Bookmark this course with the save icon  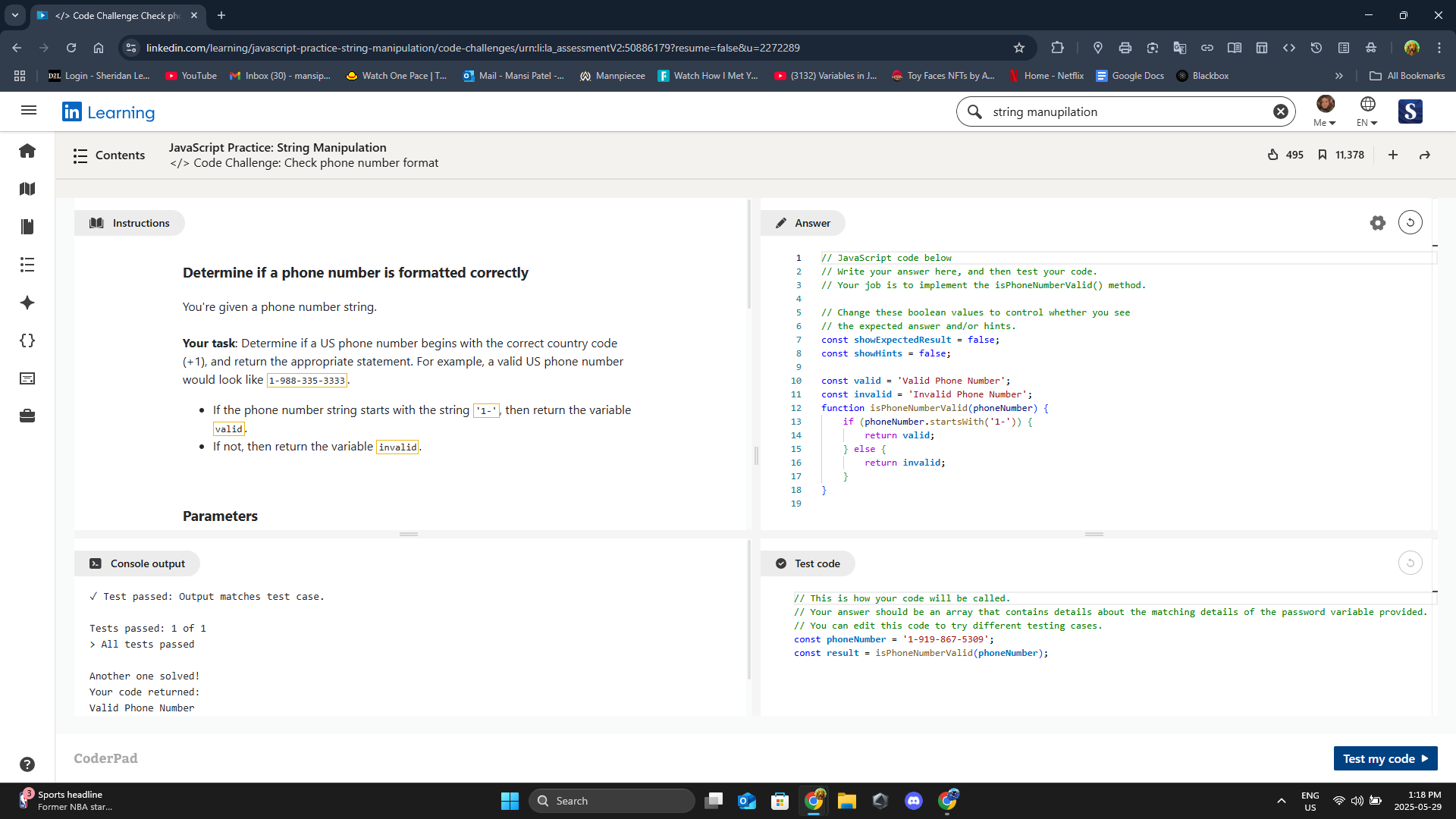[x=1322, y=155]
